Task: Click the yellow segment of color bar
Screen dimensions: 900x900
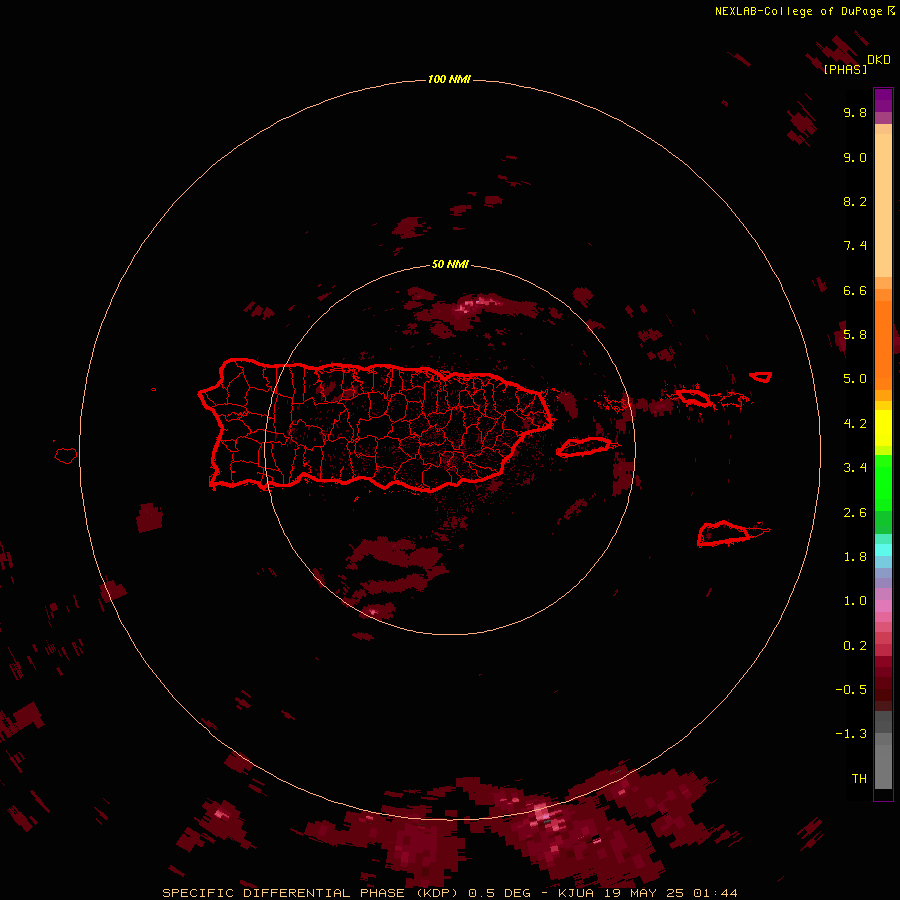Action: coord(883,428)
